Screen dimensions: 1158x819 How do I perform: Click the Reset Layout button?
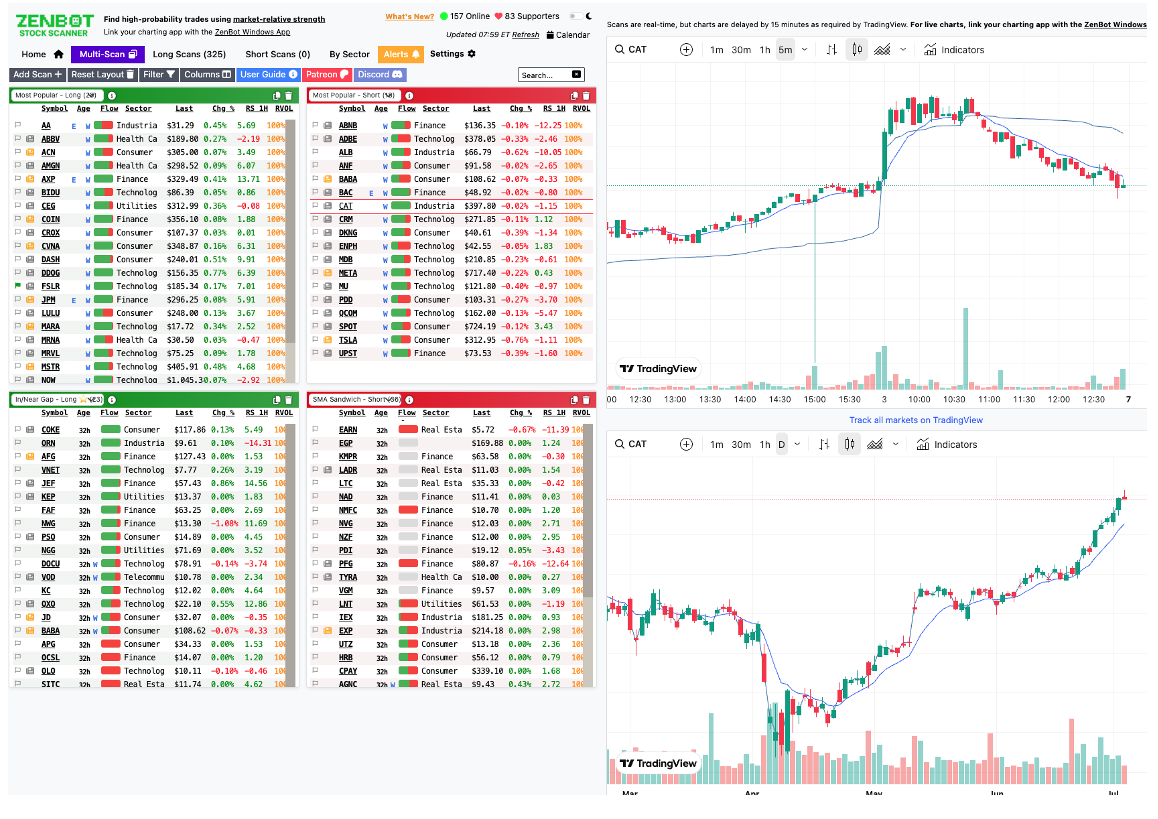pyautogui.click(x=103, y=75)
